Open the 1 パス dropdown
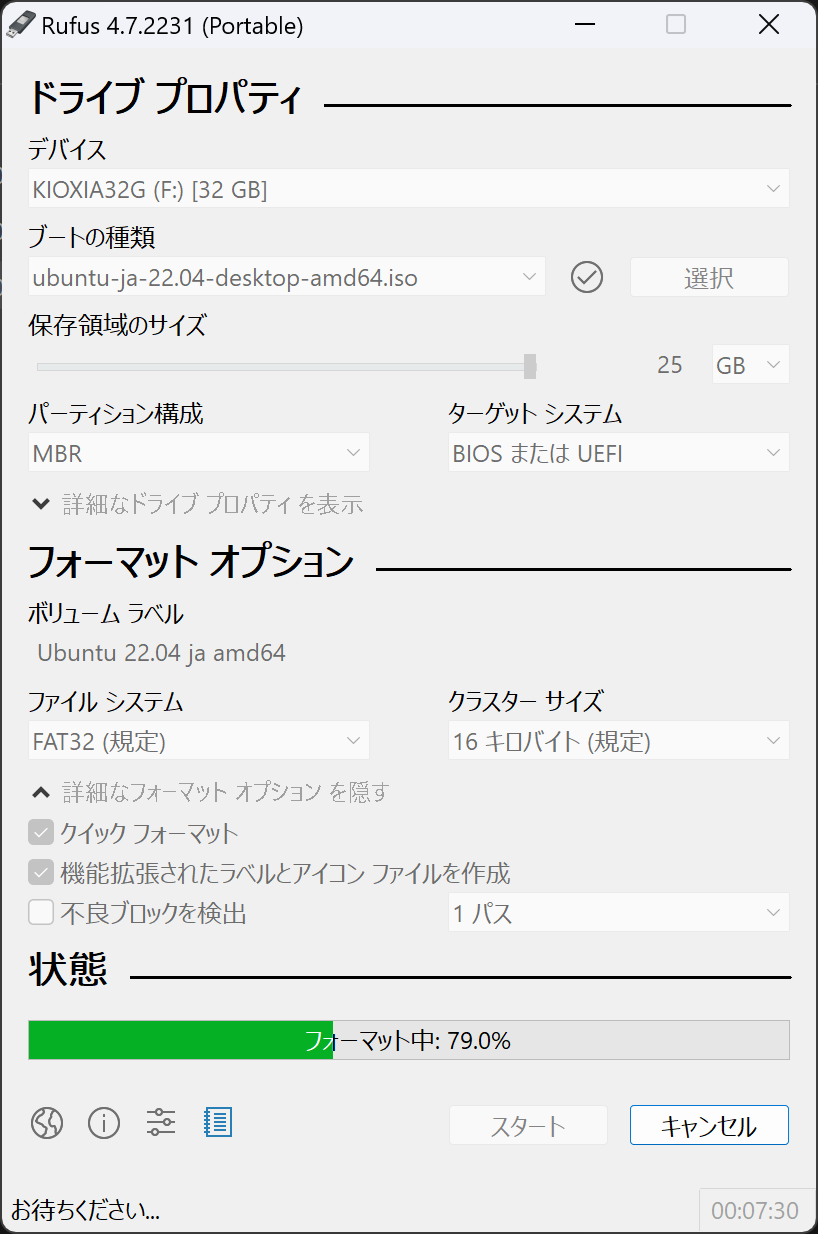Screen dimensions: 818x1234 (618, 912)
